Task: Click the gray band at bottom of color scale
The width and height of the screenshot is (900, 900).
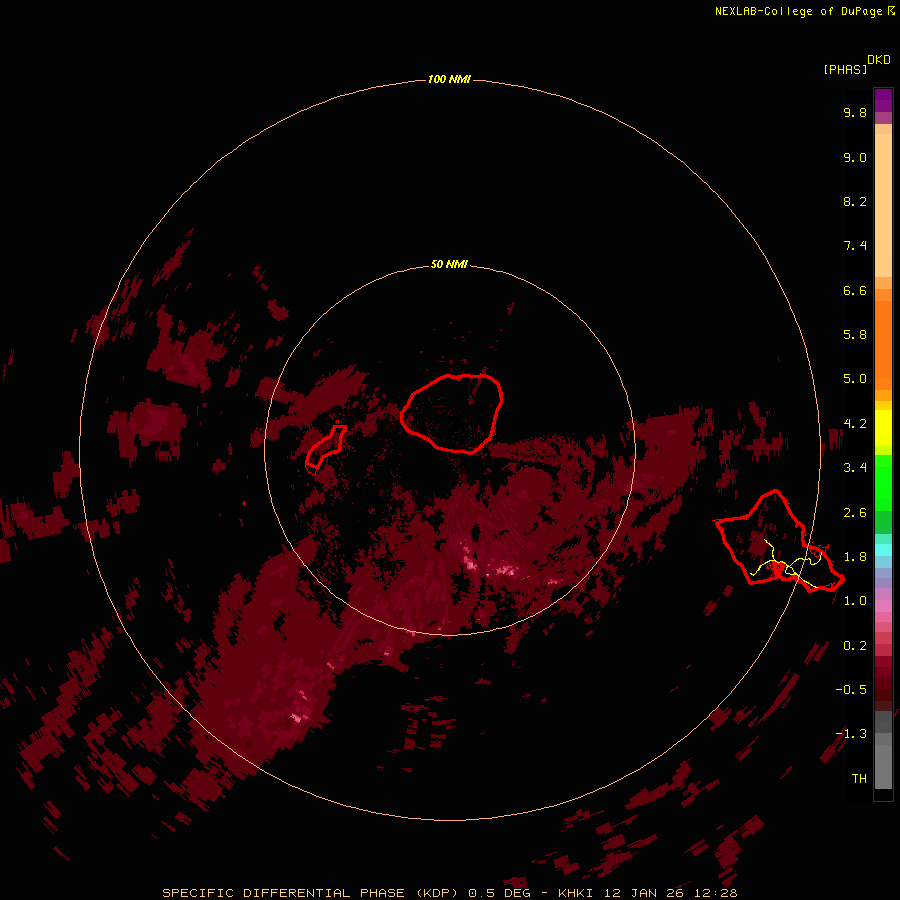Action: [883, 750]
